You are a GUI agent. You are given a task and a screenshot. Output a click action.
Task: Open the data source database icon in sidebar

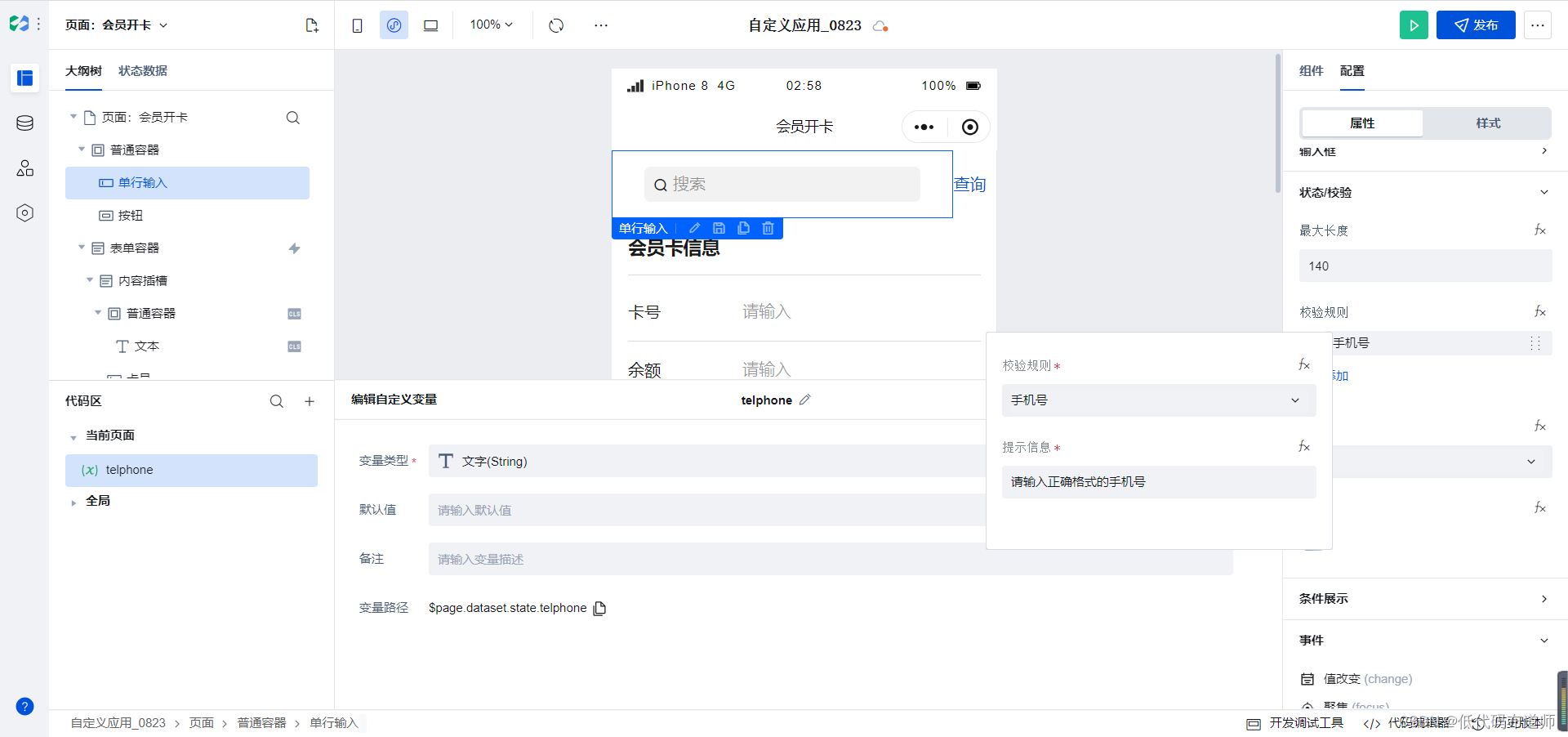(24, 123)
